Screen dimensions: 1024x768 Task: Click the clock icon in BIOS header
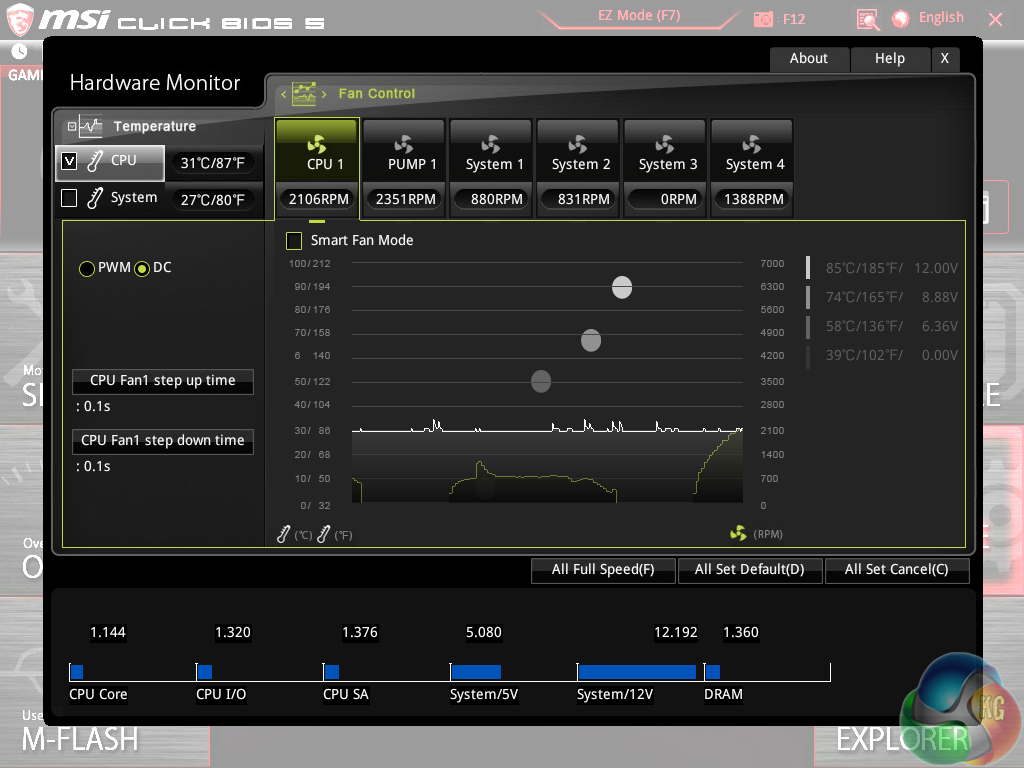click(19, 51)
